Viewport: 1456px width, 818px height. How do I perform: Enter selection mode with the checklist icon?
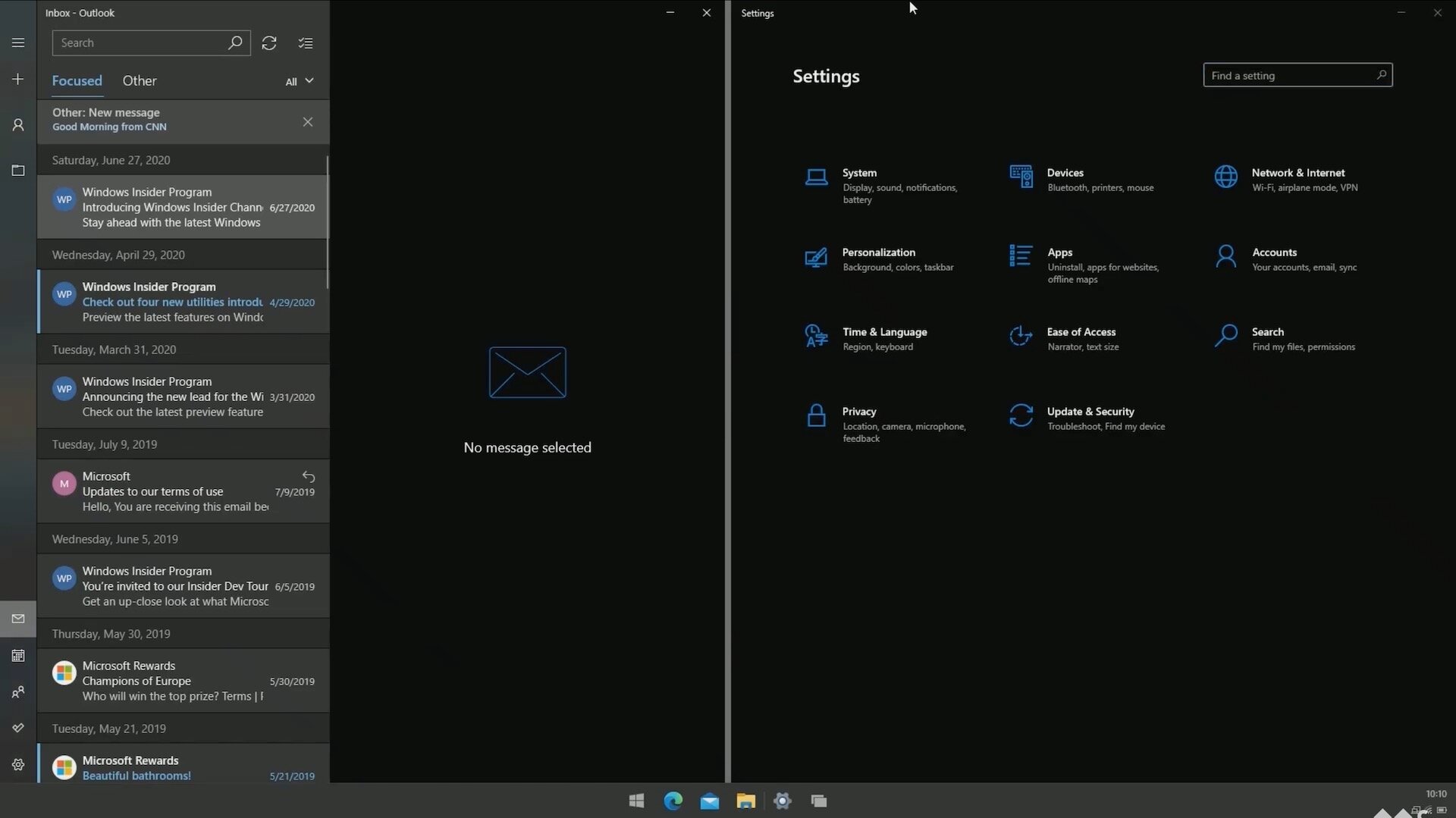click(x=306, y=43)
